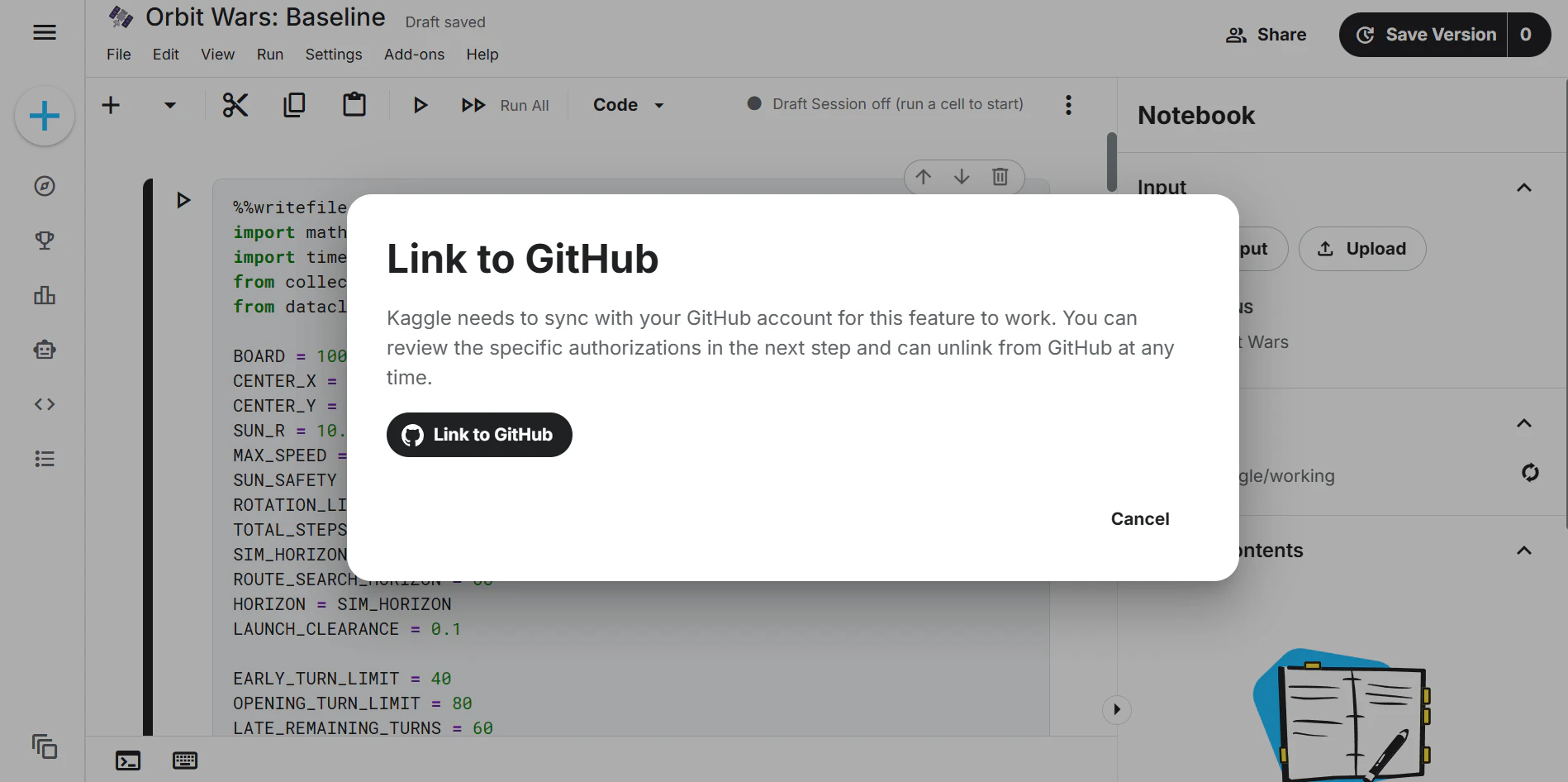1568x782 pixels.
Task: Paste cell using clipboard icon
Action: (x=354, y=104)
